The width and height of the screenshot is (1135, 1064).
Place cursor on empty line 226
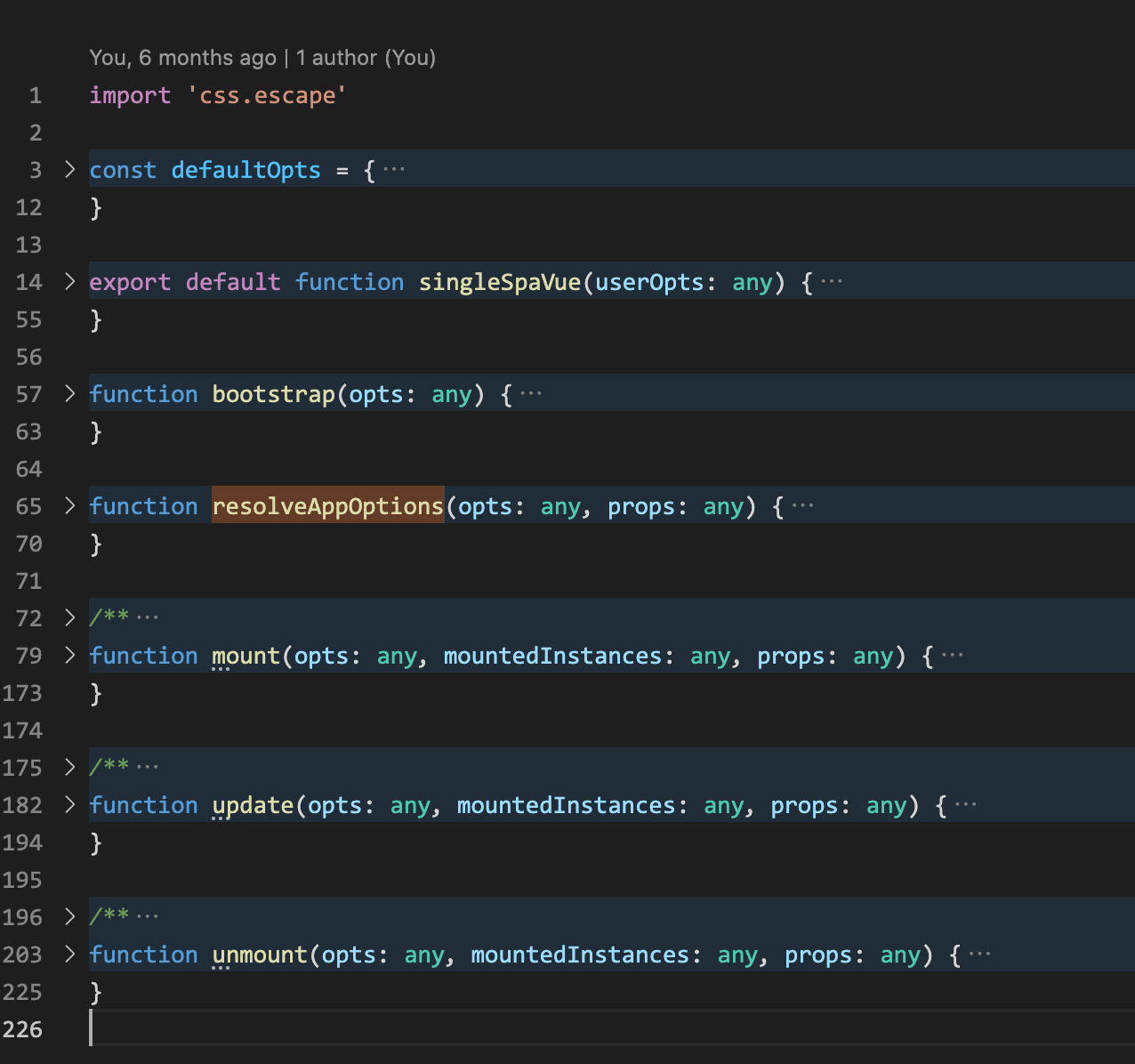[x=612, y=1028]
